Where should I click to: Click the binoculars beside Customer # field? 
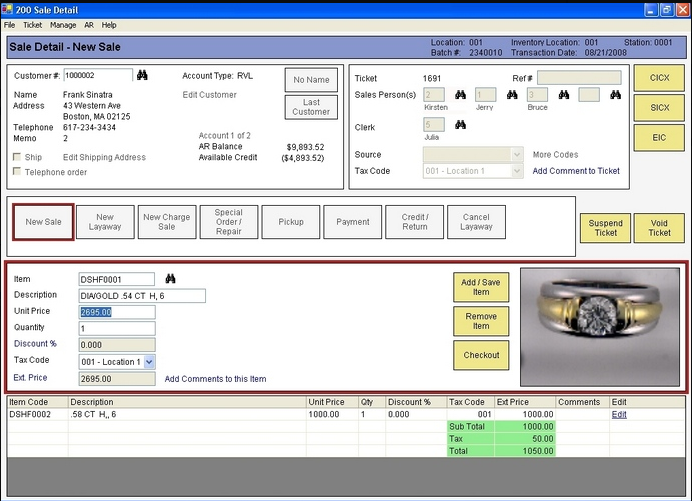[143, 75]
